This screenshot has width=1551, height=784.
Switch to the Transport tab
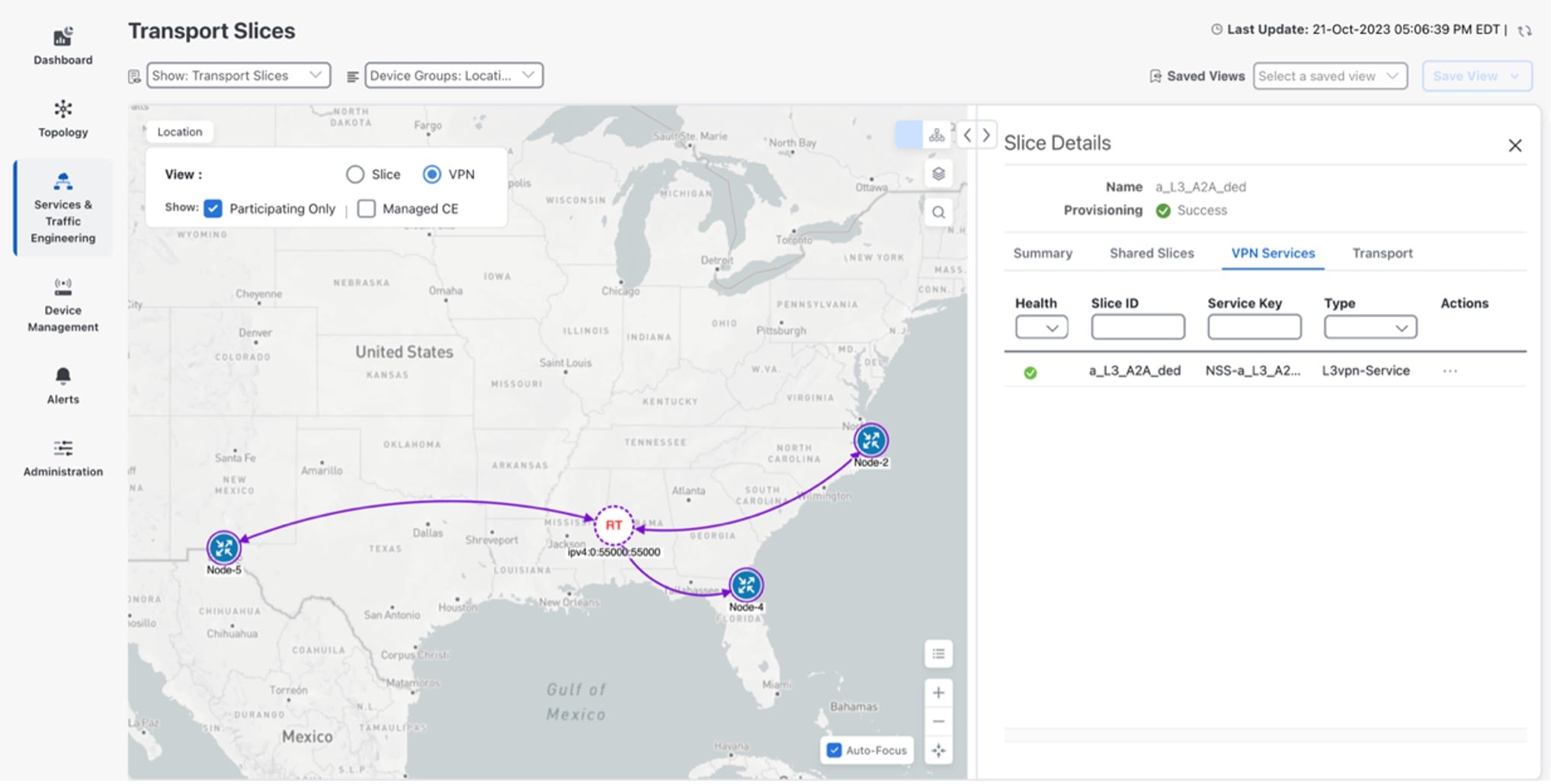pos(1382,253)
